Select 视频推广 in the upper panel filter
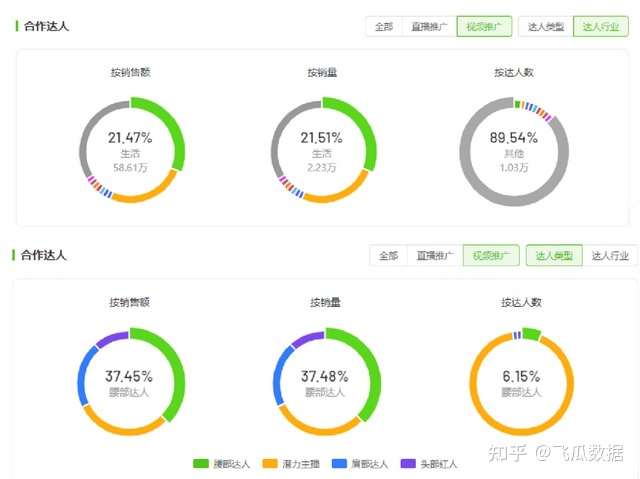 click(483, 27)
